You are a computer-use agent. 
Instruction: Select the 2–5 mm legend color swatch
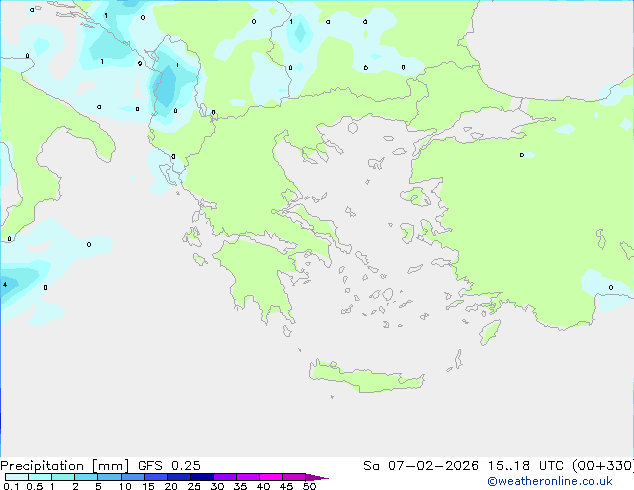pyautogui.click(x=86, y=477)
